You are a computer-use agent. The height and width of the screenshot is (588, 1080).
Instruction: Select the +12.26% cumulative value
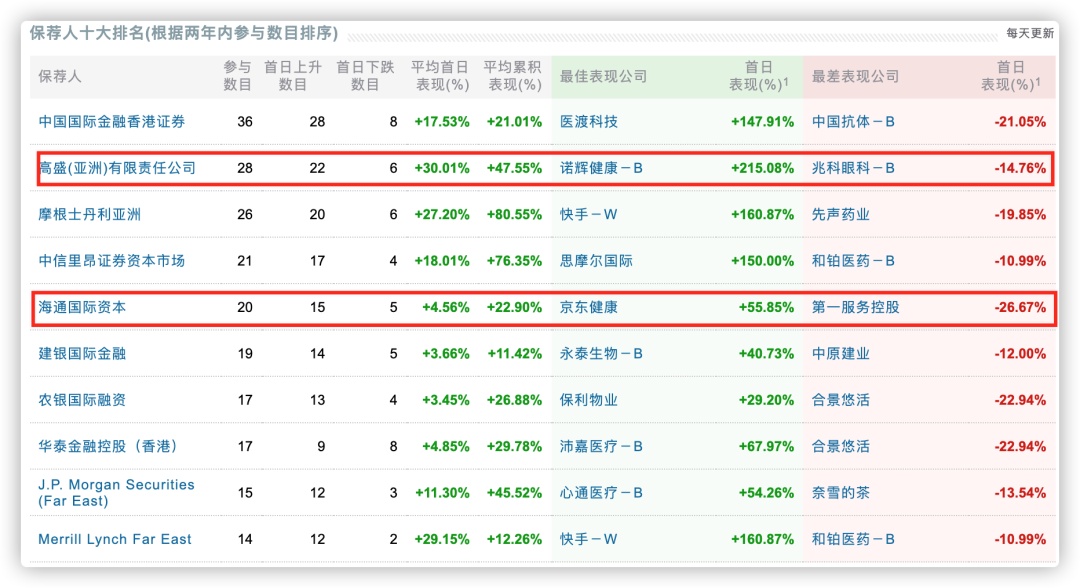click(515, 540)
